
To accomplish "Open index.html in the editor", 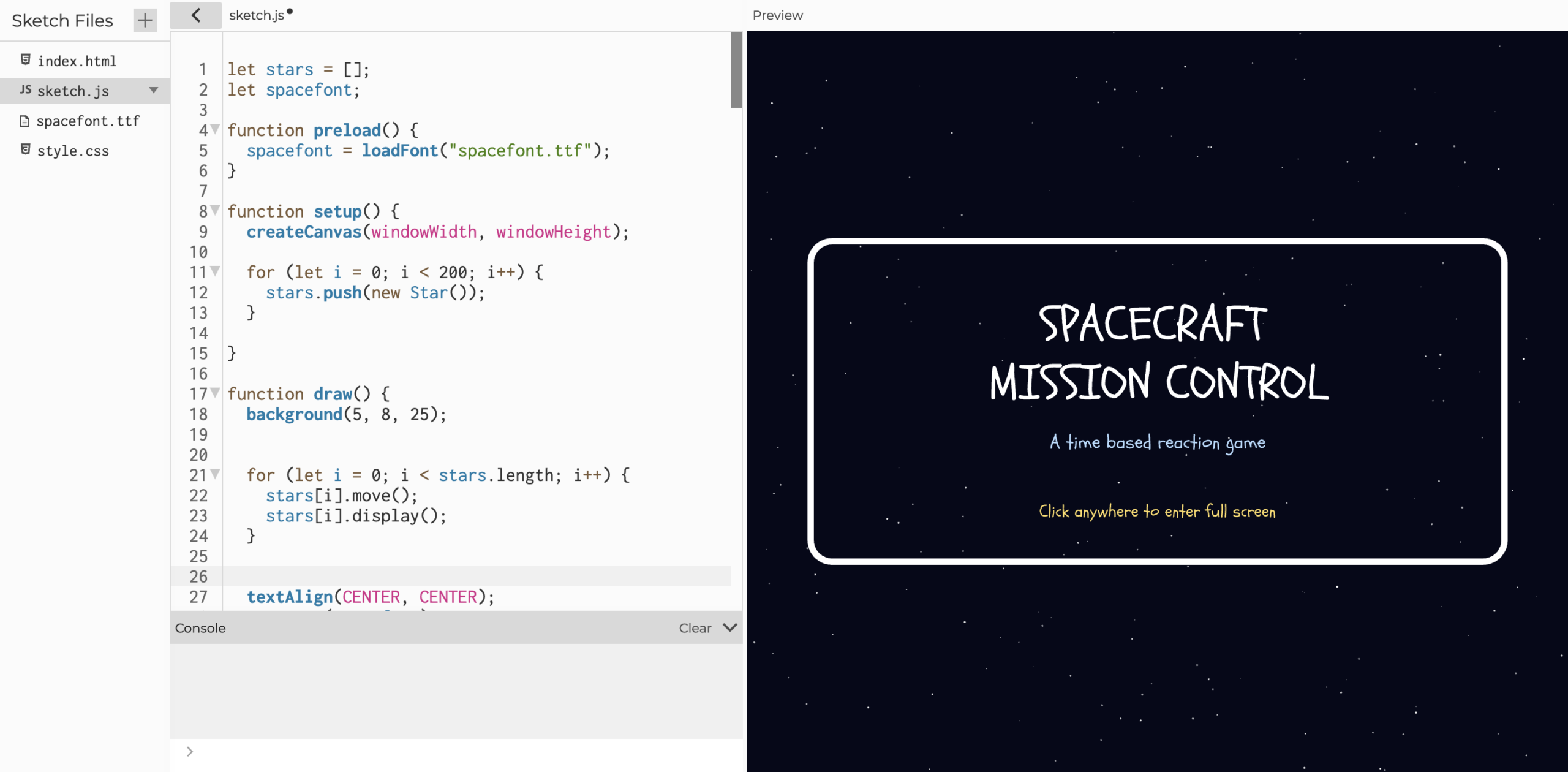I will (x=77, y=61).
